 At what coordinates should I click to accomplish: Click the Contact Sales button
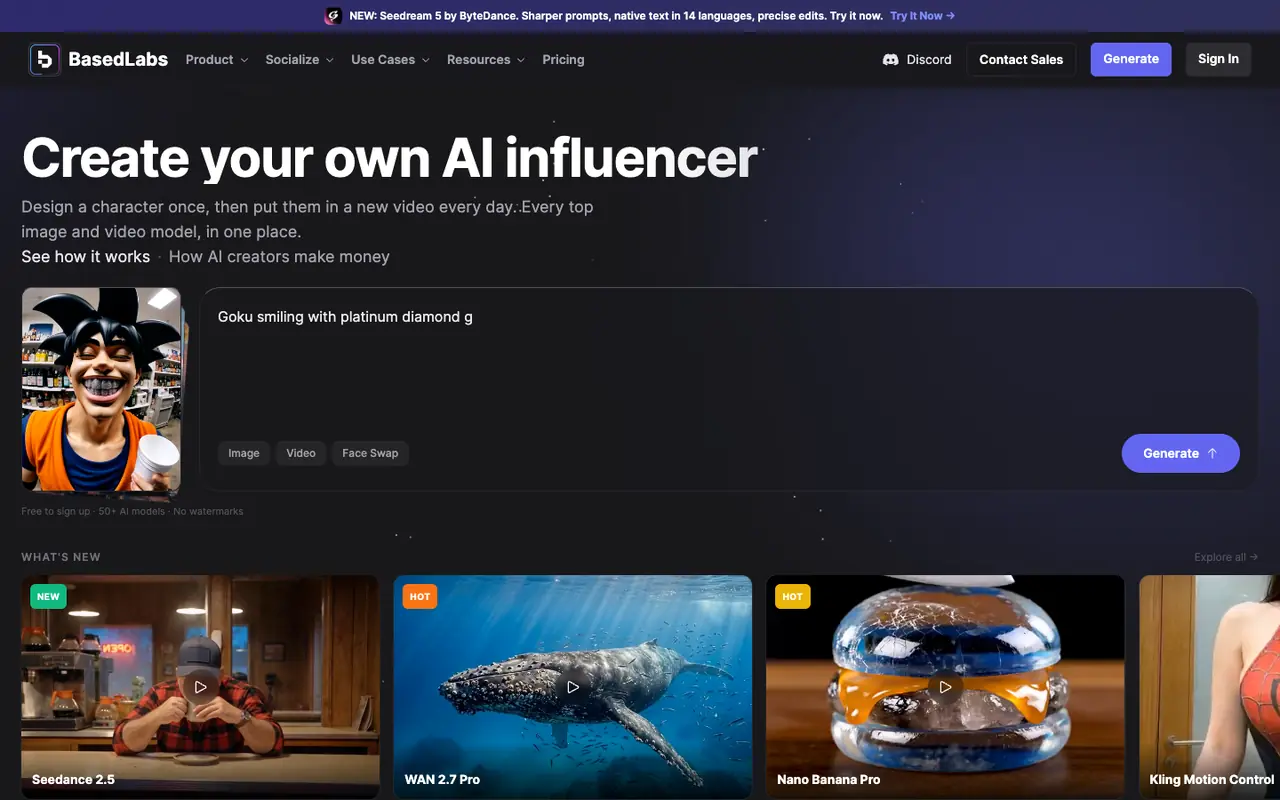(1021, 60)
